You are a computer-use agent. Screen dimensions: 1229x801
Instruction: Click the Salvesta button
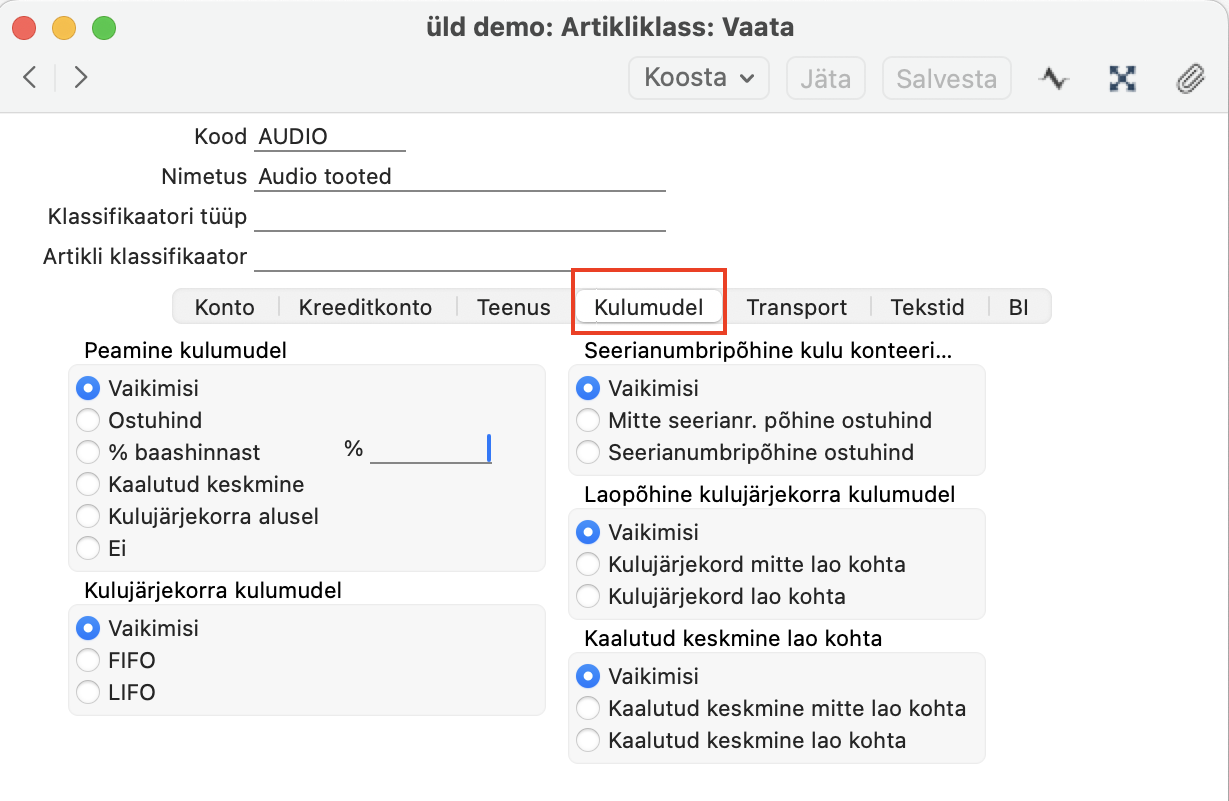tap(946, 78)
